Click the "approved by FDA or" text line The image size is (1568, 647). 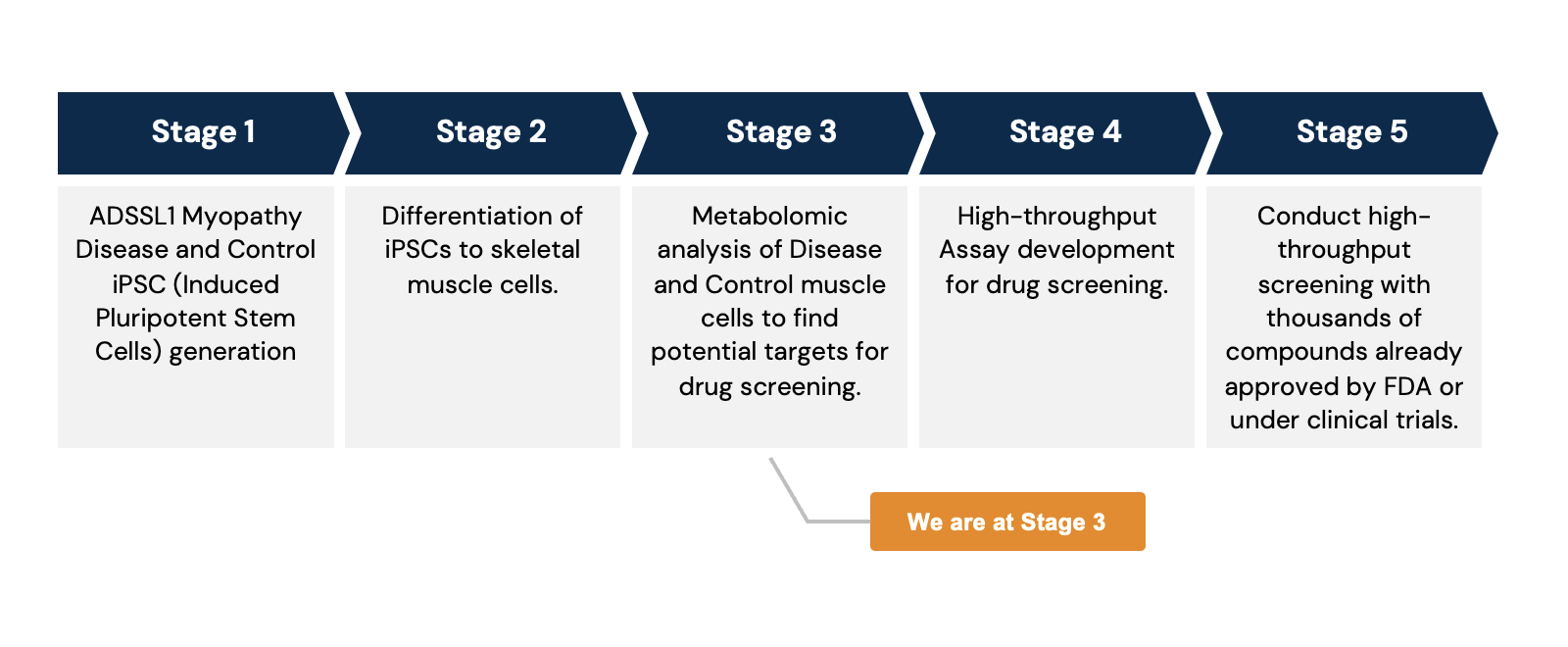coord(1344,386)
